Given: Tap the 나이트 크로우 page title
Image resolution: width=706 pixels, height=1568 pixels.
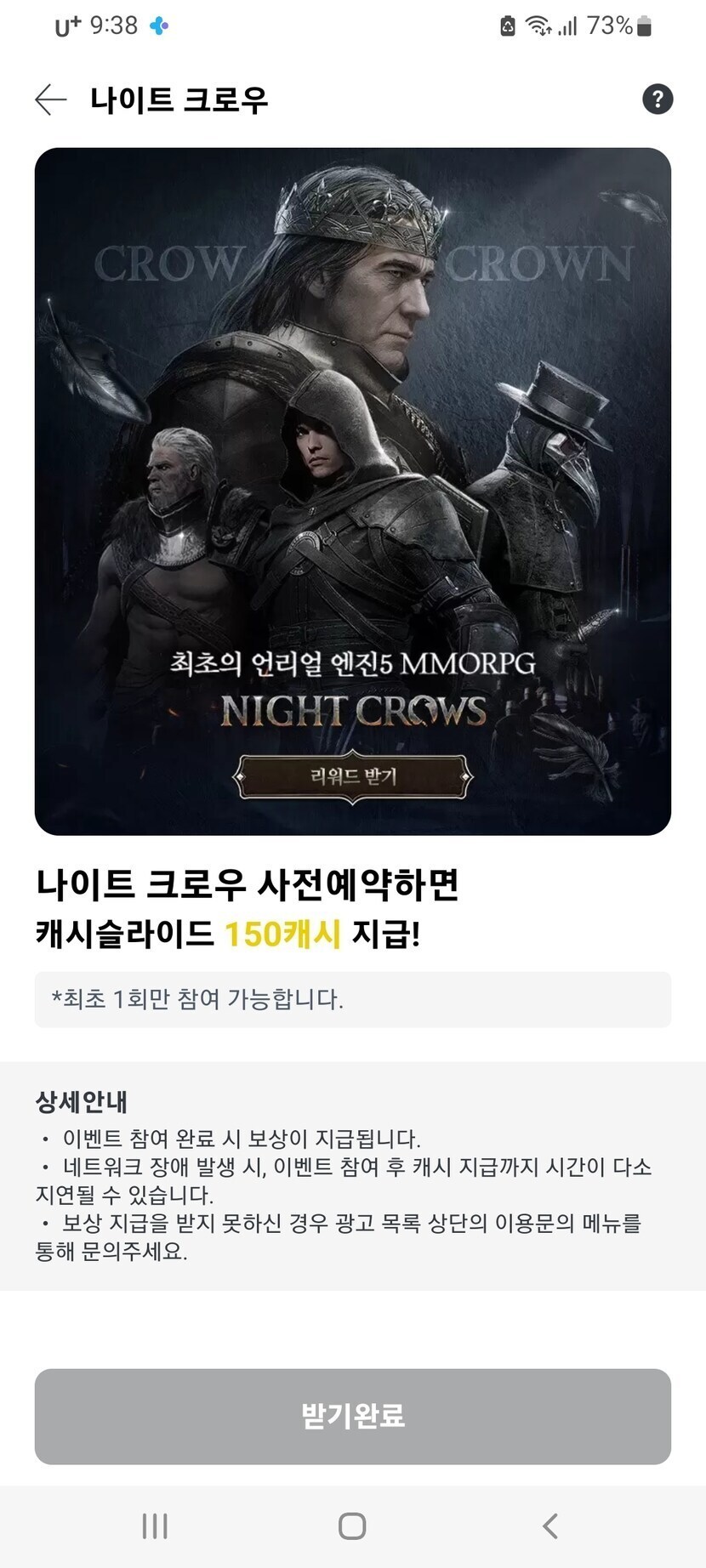Looking at the screenshot, I should [179, 99].
